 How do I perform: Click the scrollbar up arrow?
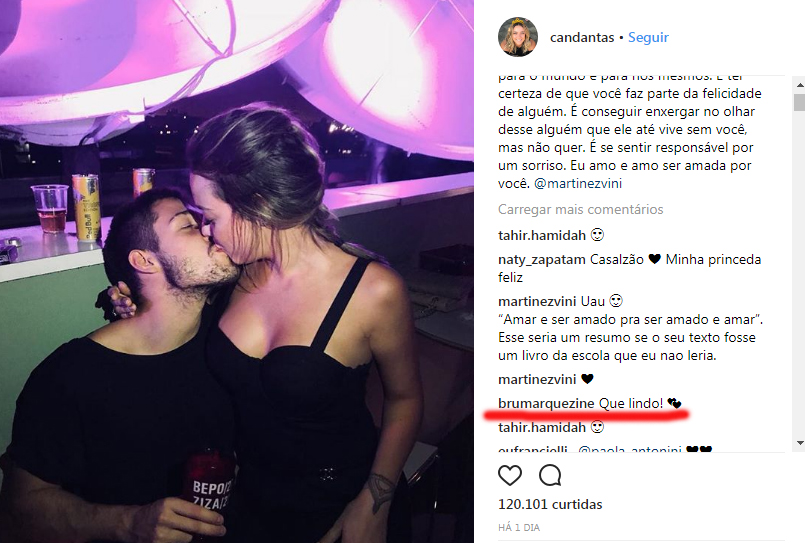coord(799,84)
